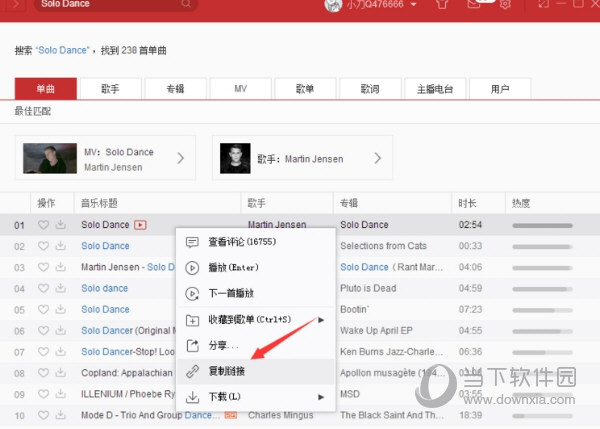
Task: Switch to the 单曲 (Songs) tab
Action: coord(46,89)
